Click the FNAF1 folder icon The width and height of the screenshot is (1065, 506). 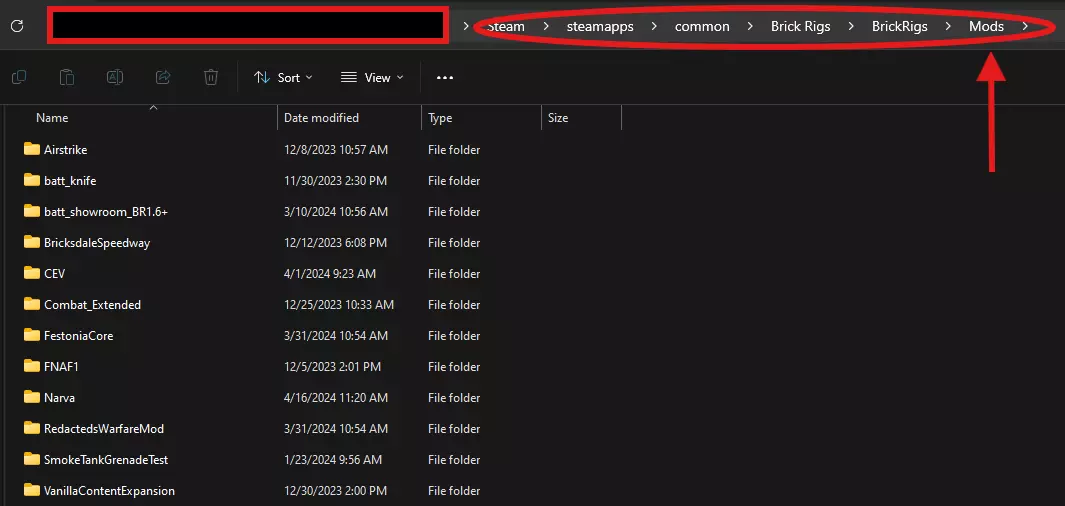point(31,366)
